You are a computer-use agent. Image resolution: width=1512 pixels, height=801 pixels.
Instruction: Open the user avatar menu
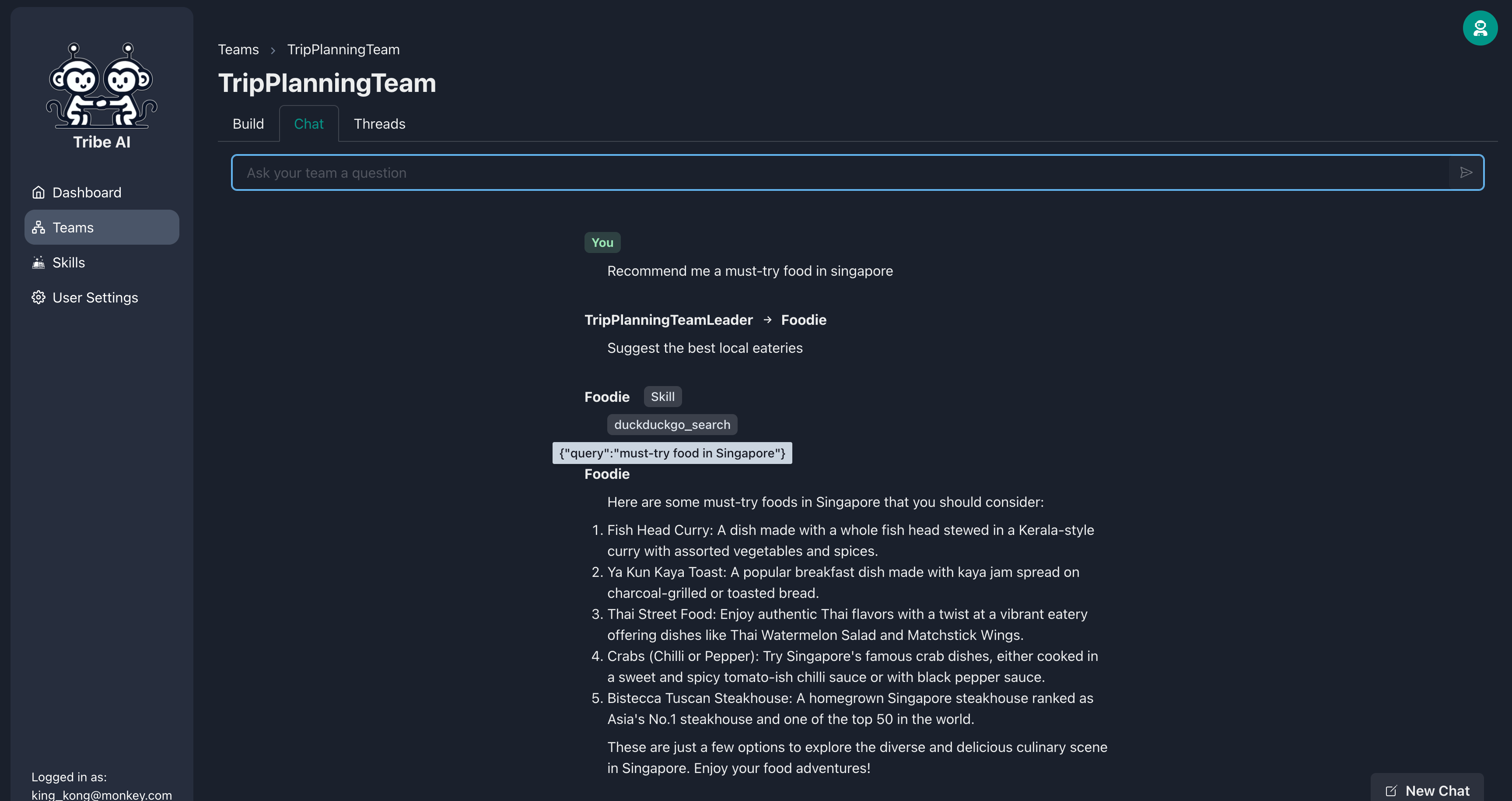point(1480,28)
